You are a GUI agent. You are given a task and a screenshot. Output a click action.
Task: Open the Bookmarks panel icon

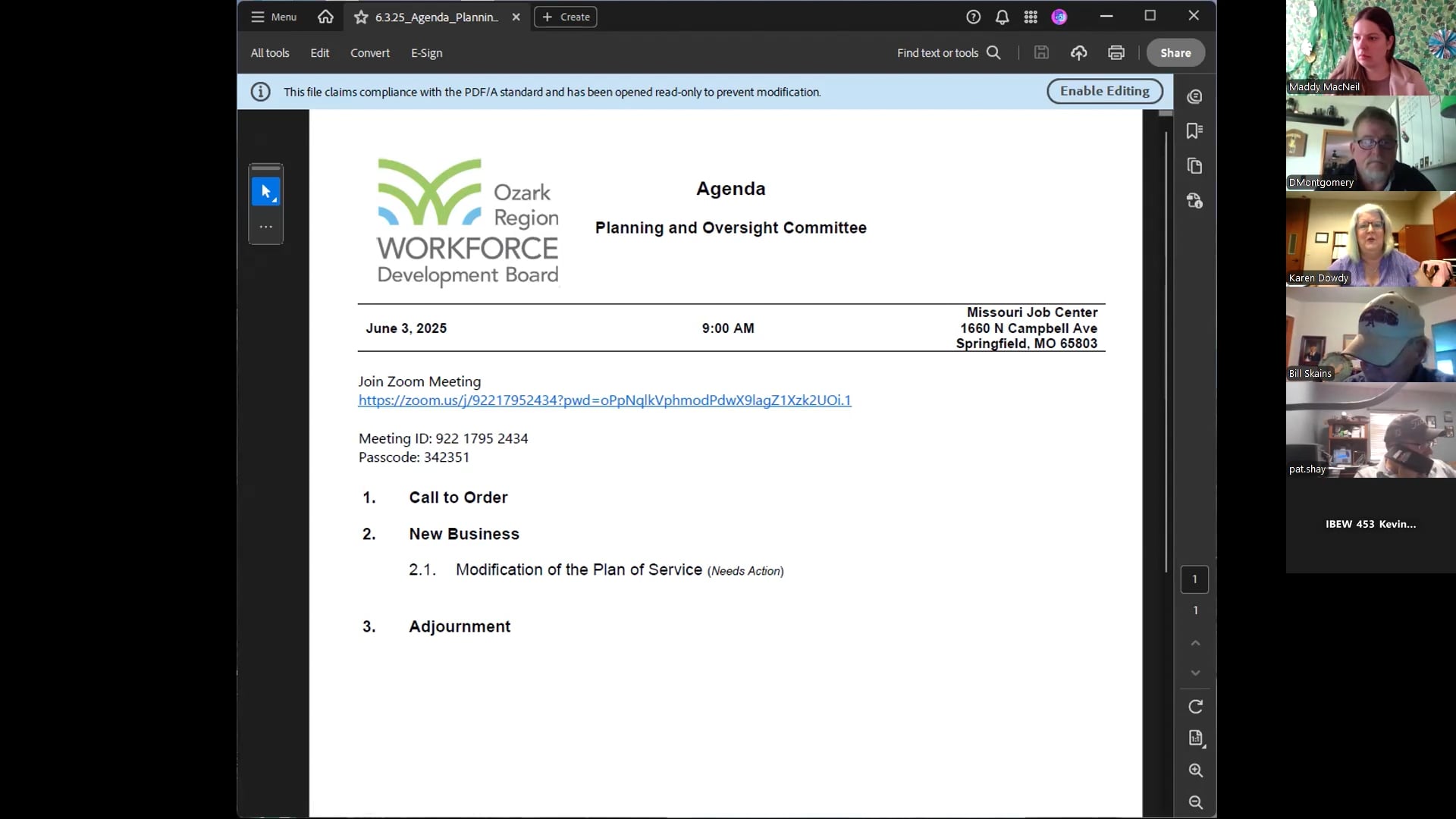point(1195,131)
